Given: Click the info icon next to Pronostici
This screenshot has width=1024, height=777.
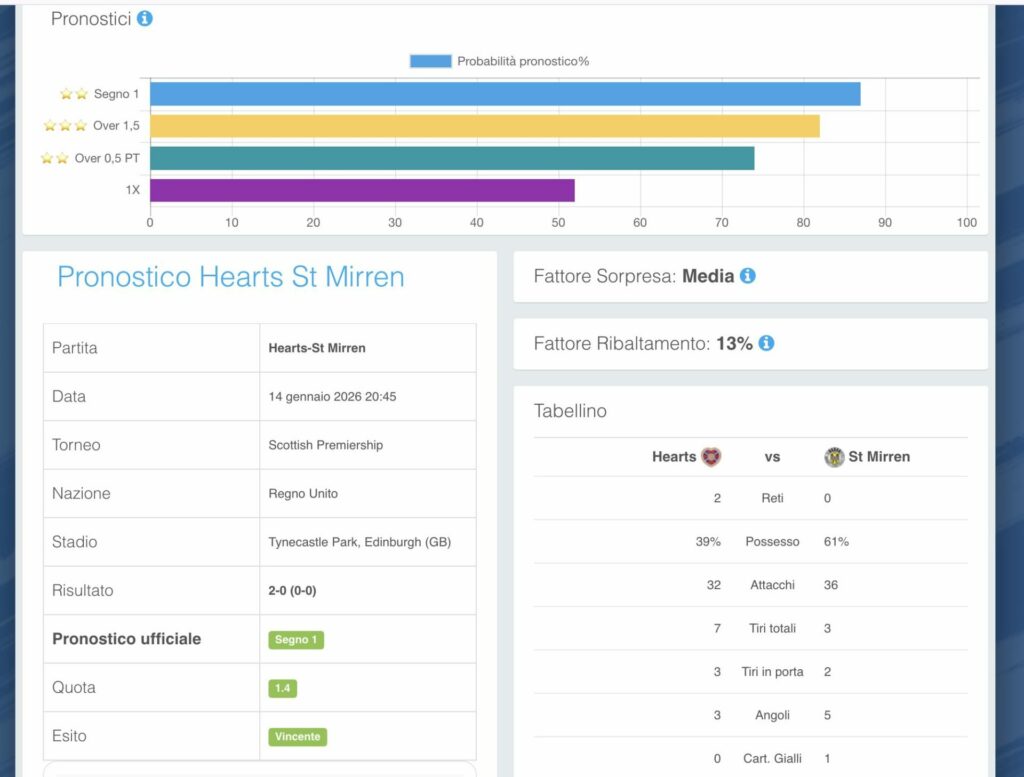Looking at the screenshot, I should pyautogui.click(x=145, y=19).
